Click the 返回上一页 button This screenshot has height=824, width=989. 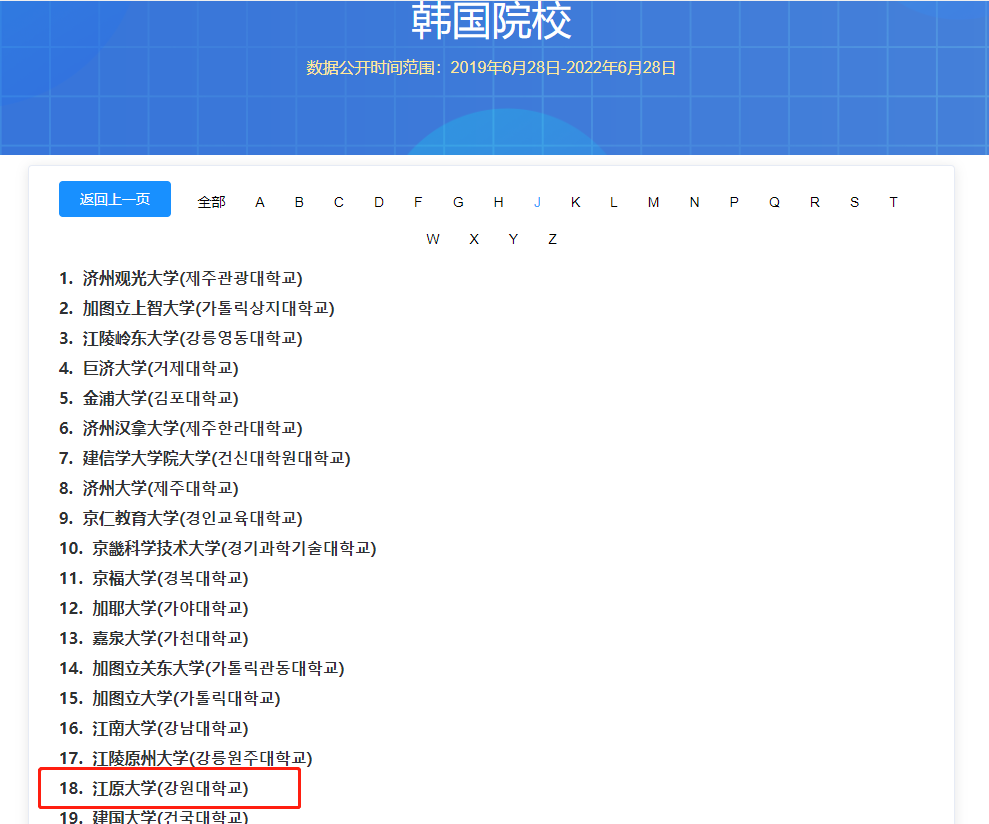(x=114, y=200)
